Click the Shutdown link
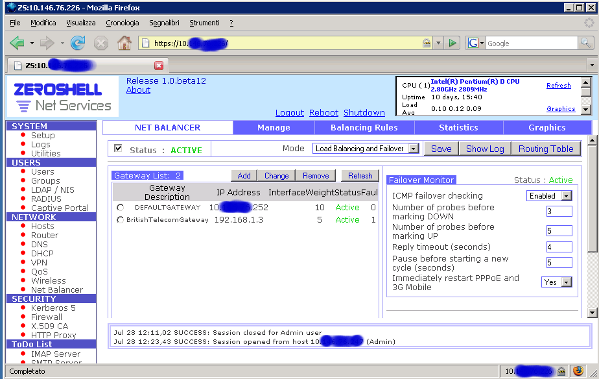The image size is (599, 379). click(x=364, y=113)
